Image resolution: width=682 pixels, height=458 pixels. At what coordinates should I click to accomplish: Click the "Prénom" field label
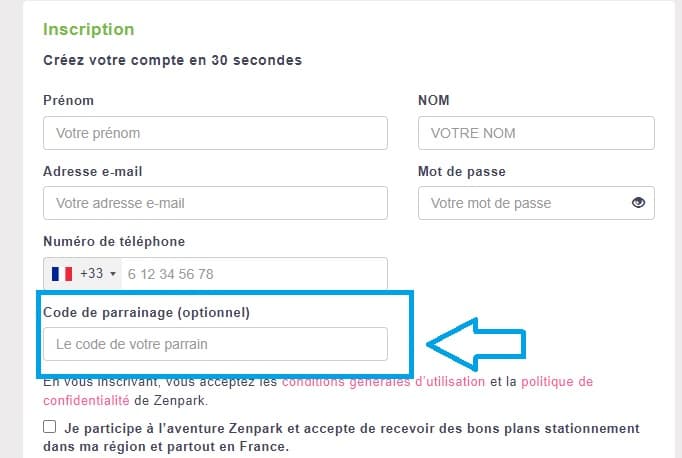point(69,101)
